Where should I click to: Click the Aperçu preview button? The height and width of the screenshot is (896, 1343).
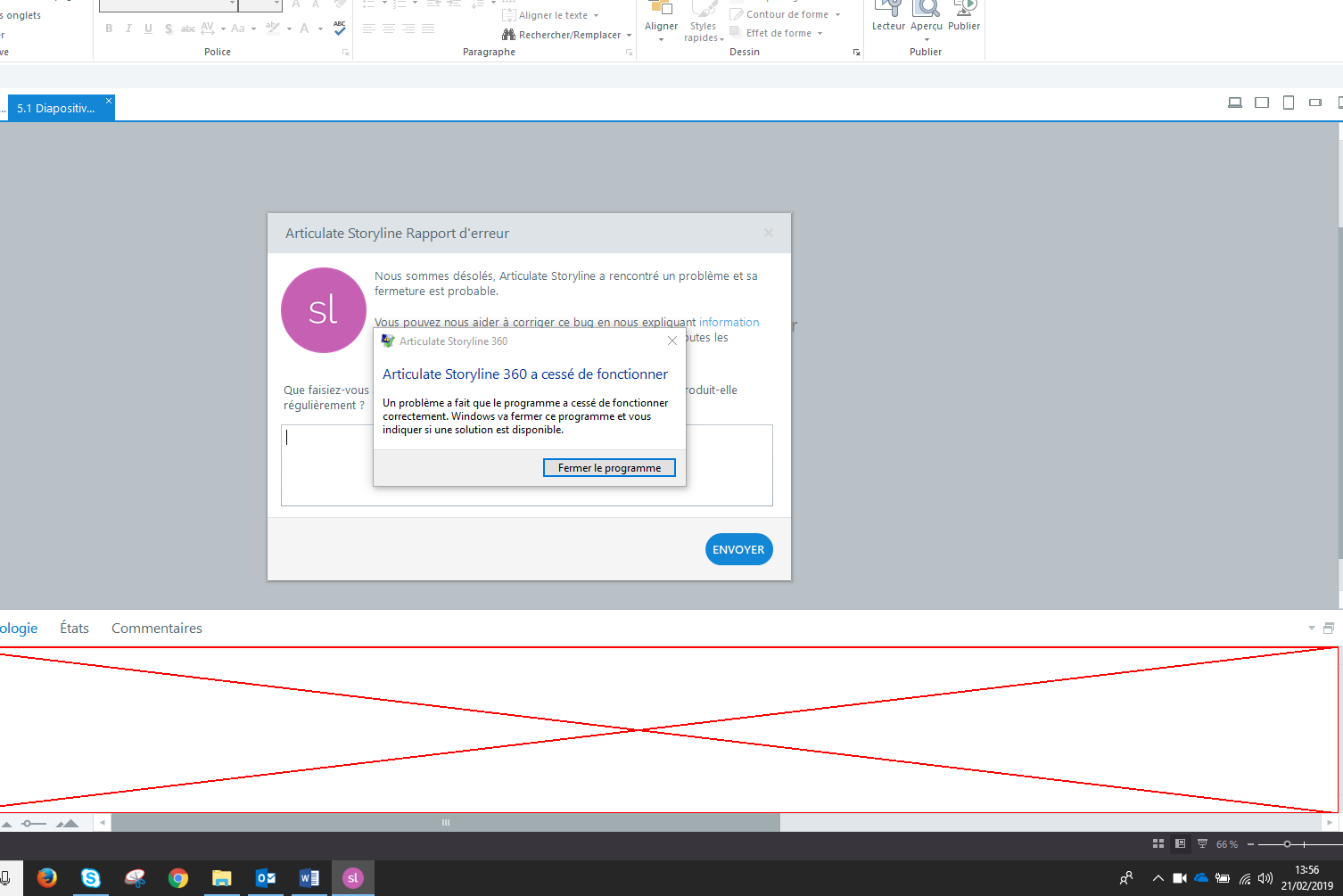click(927, 20)
